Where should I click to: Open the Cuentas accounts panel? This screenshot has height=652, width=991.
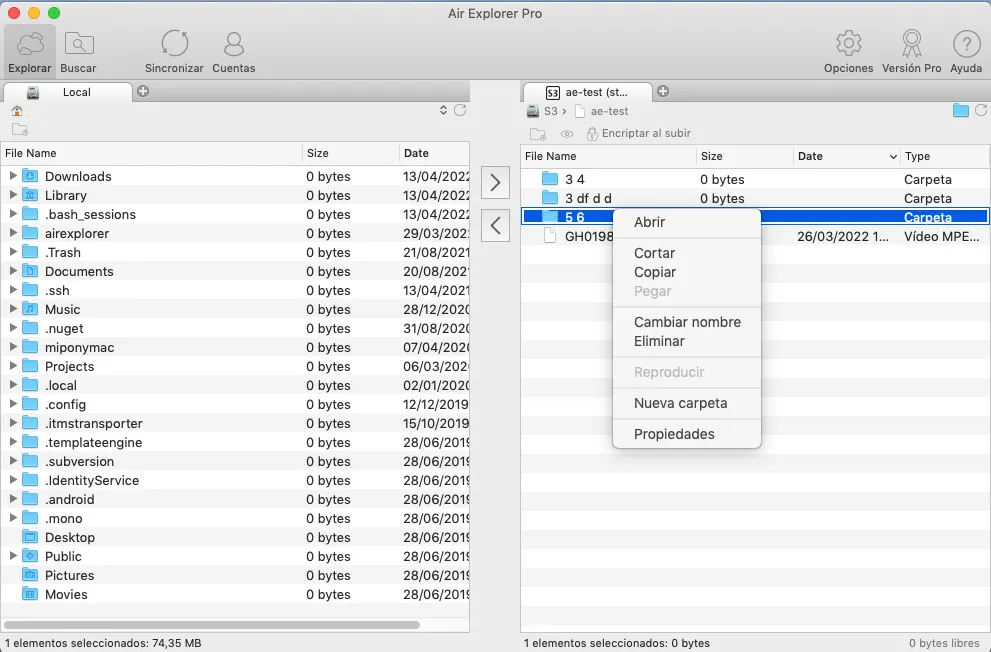pyautogui.click(x=234, y=52)
